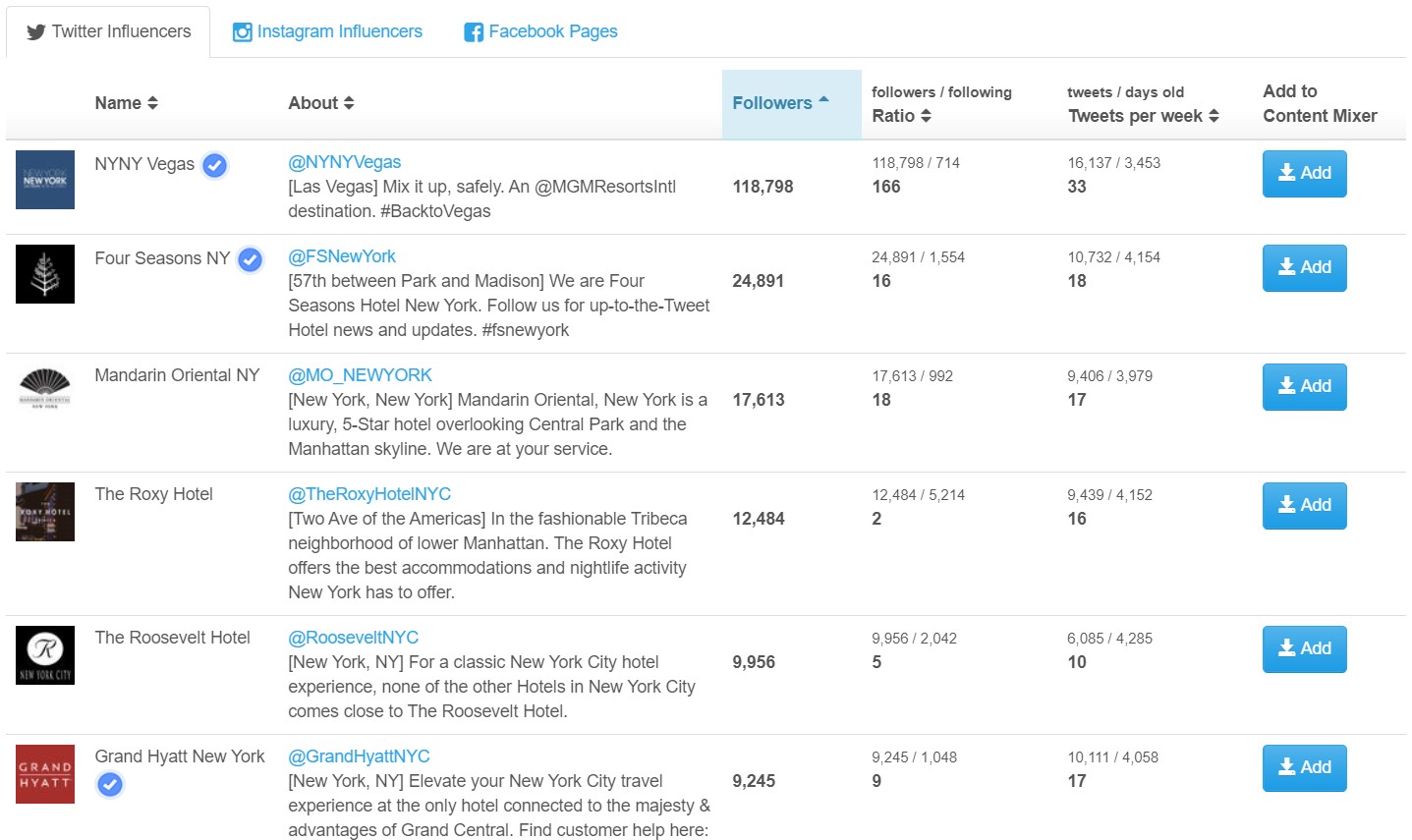Image resolution: width=1412 pixels, height=840 pixels.
Task: Select the Grand Hyatt New York name
Action: point(180,756)
